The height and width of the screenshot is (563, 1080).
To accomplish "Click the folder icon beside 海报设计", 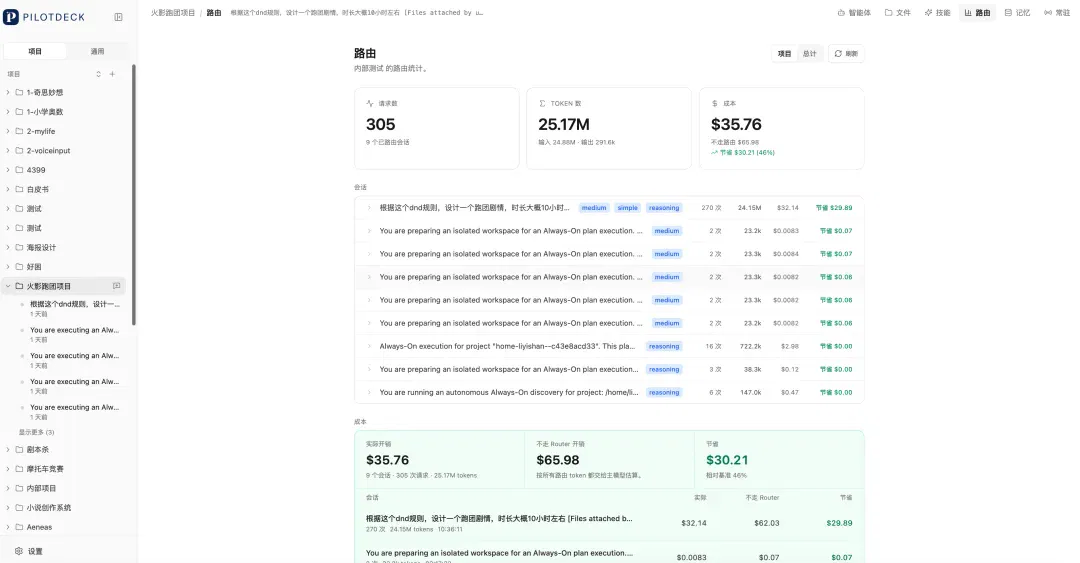I will (19, 247).
